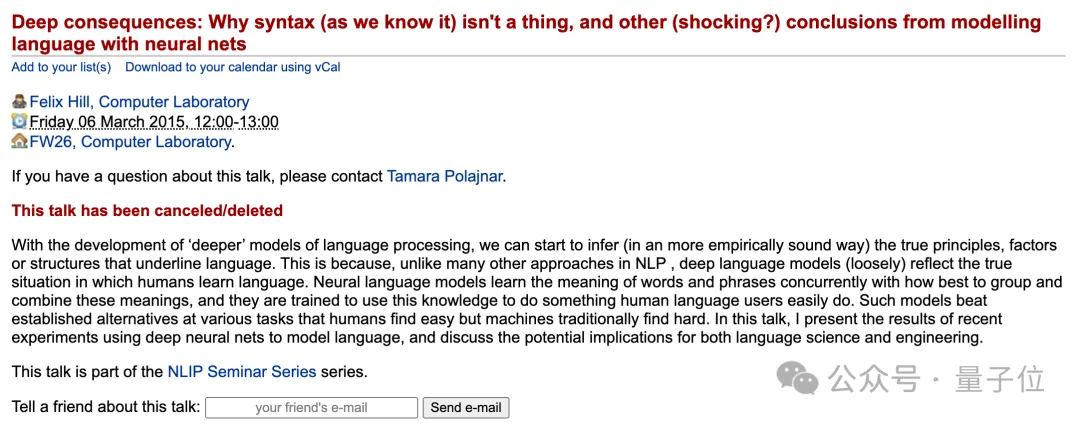Open the 'Add to your list(s)' link
Screen dimensions: 1080x423
(61, 67)
